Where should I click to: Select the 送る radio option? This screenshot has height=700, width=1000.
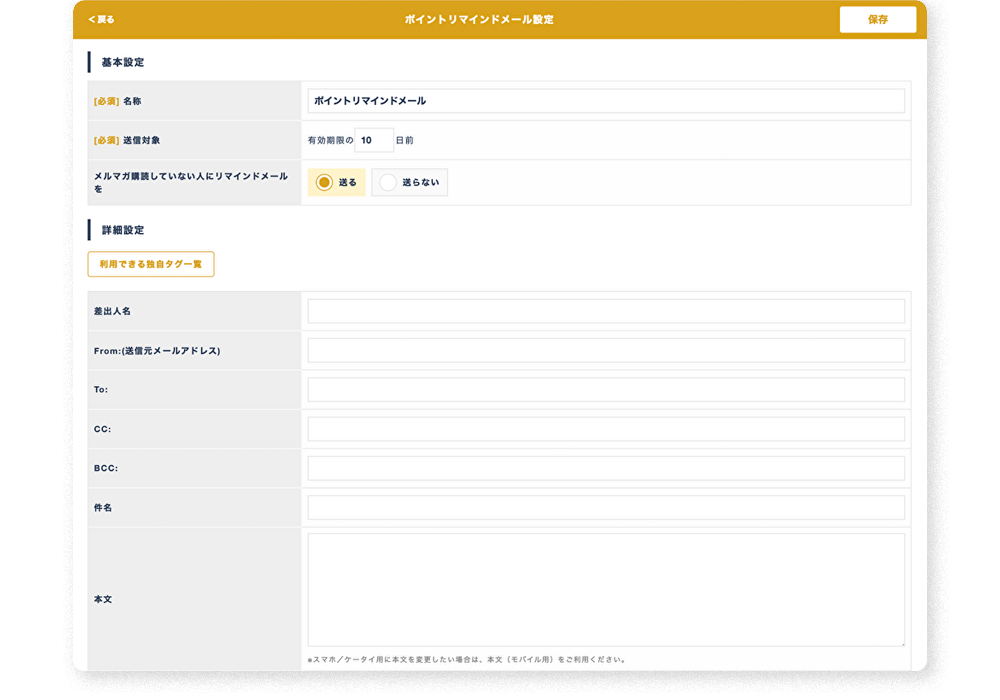click(x=336, y=182)
